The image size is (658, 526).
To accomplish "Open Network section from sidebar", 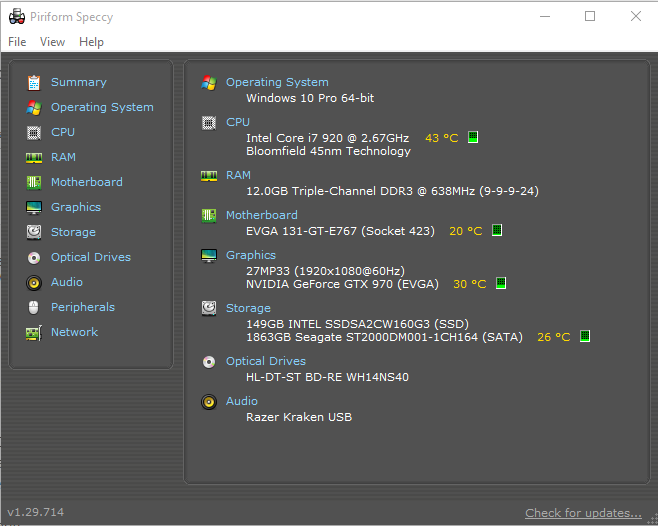I will (x=75, y=332).
